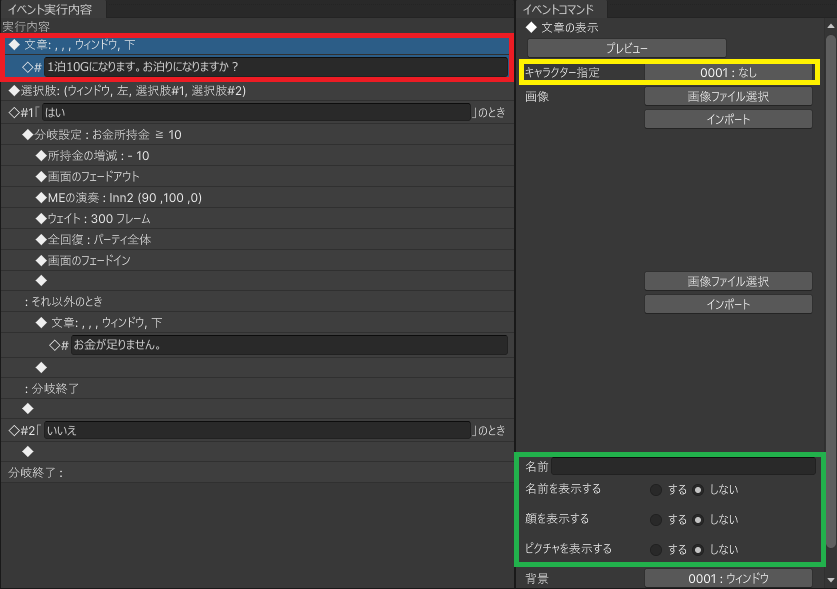Click scrollbar up arrow in command panel
This screenshot has height=589, width=837.
point(830,27)
